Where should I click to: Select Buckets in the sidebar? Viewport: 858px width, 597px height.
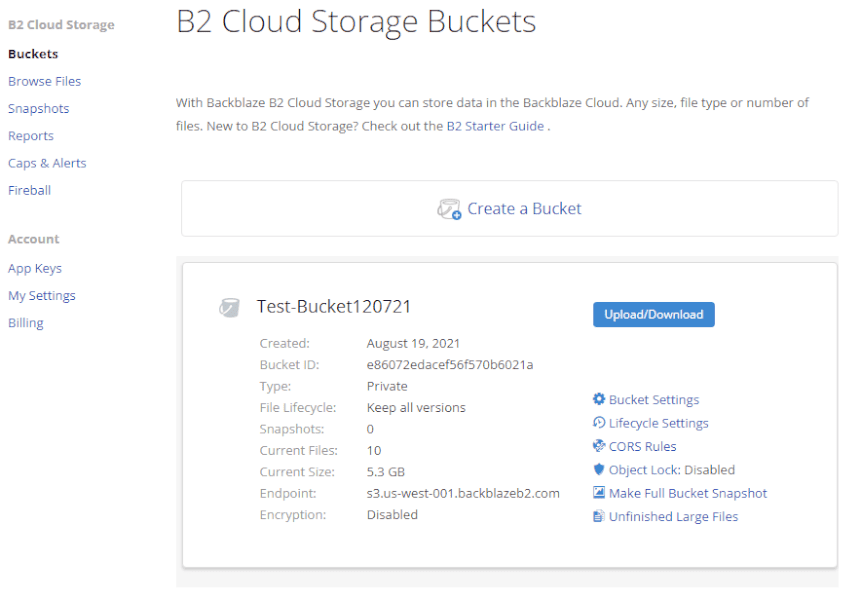[33, 54]
